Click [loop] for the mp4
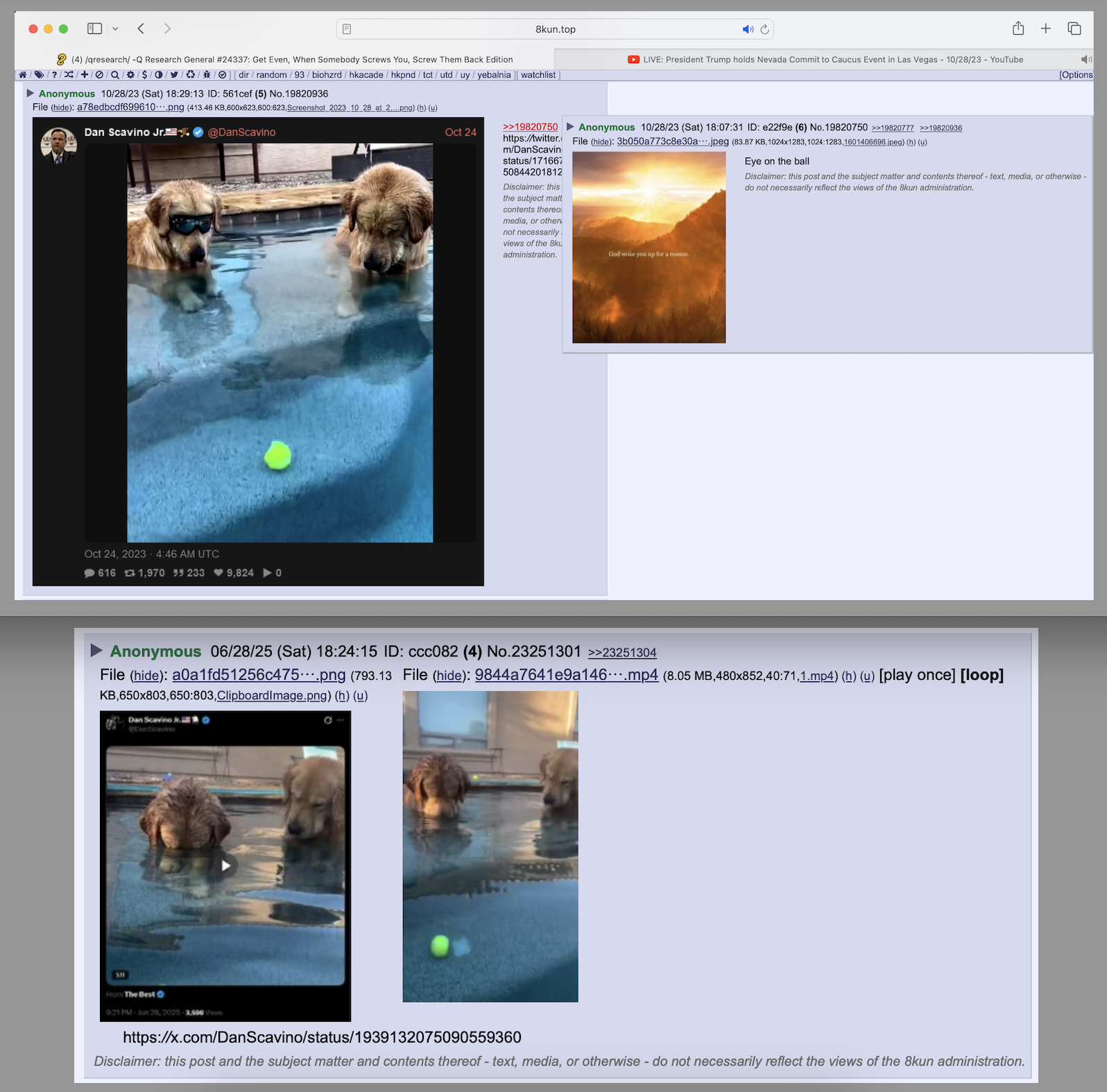 [982, 675]
